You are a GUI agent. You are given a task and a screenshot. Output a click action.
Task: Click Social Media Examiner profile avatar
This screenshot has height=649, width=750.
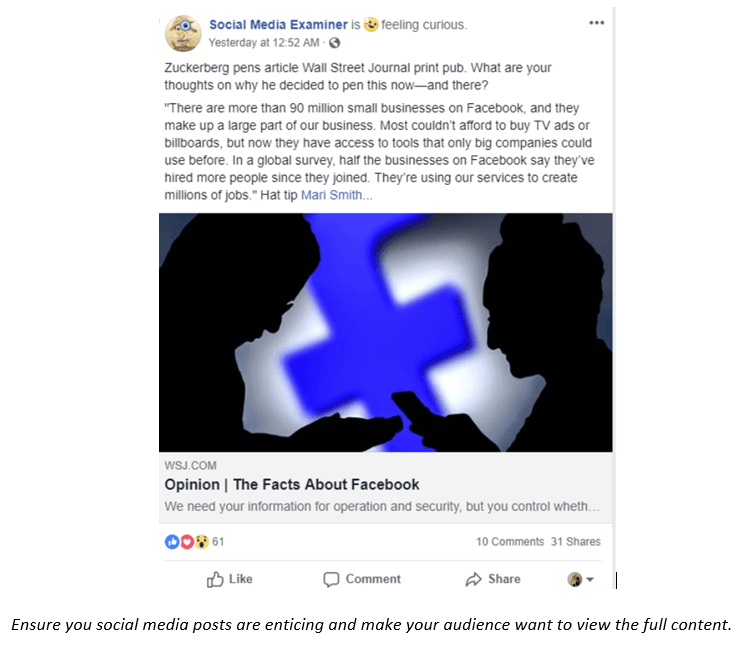(x=183, y=33)
